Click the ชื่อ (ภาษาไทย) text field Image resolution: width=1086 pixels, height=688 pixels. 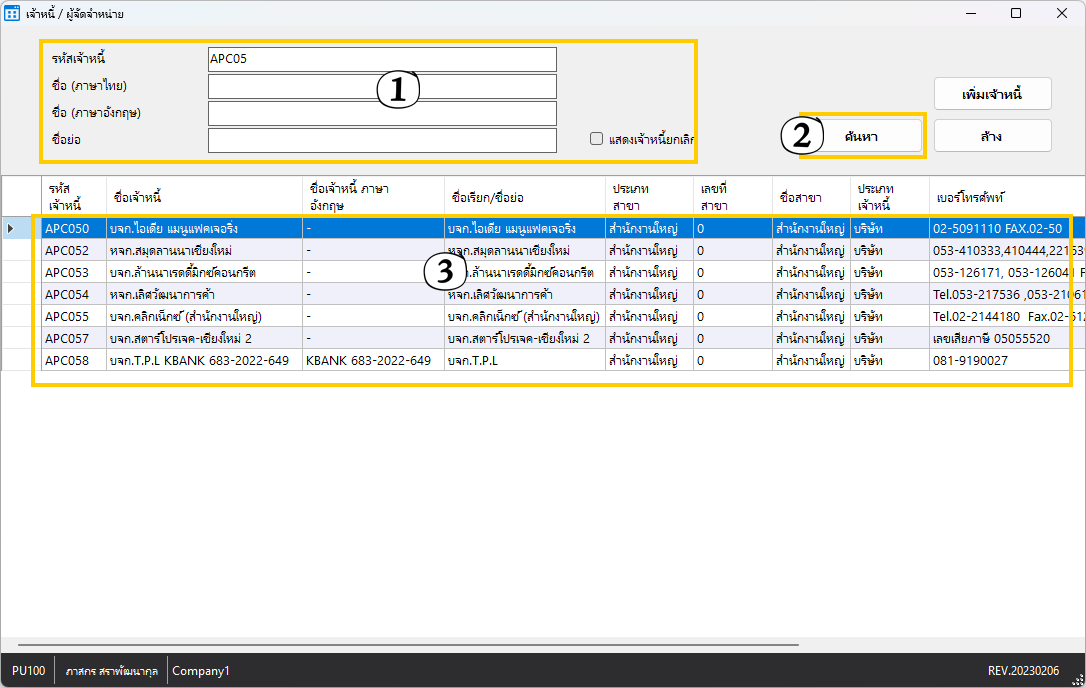(x=382, y=86)
